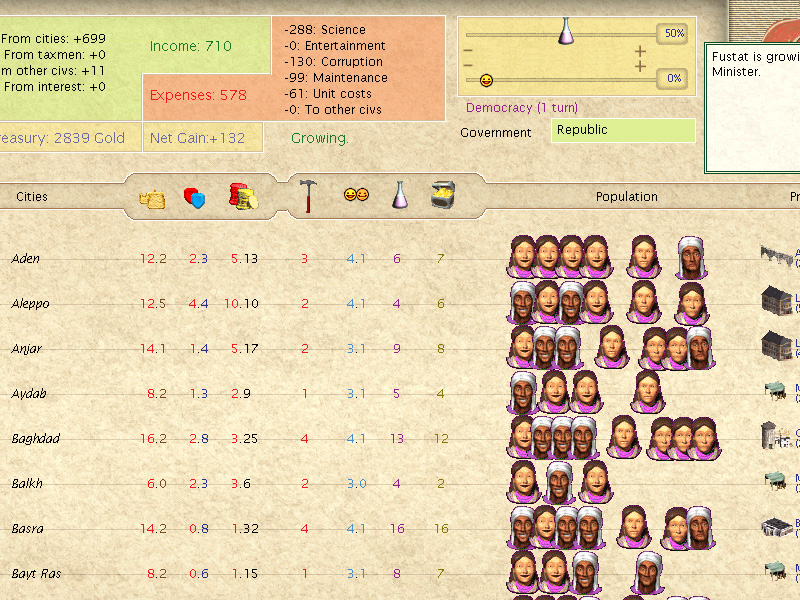Click the production building icon in Basra's row
Image resolution: width=800 pixels, height=600 pixels.
click(777, 527)
